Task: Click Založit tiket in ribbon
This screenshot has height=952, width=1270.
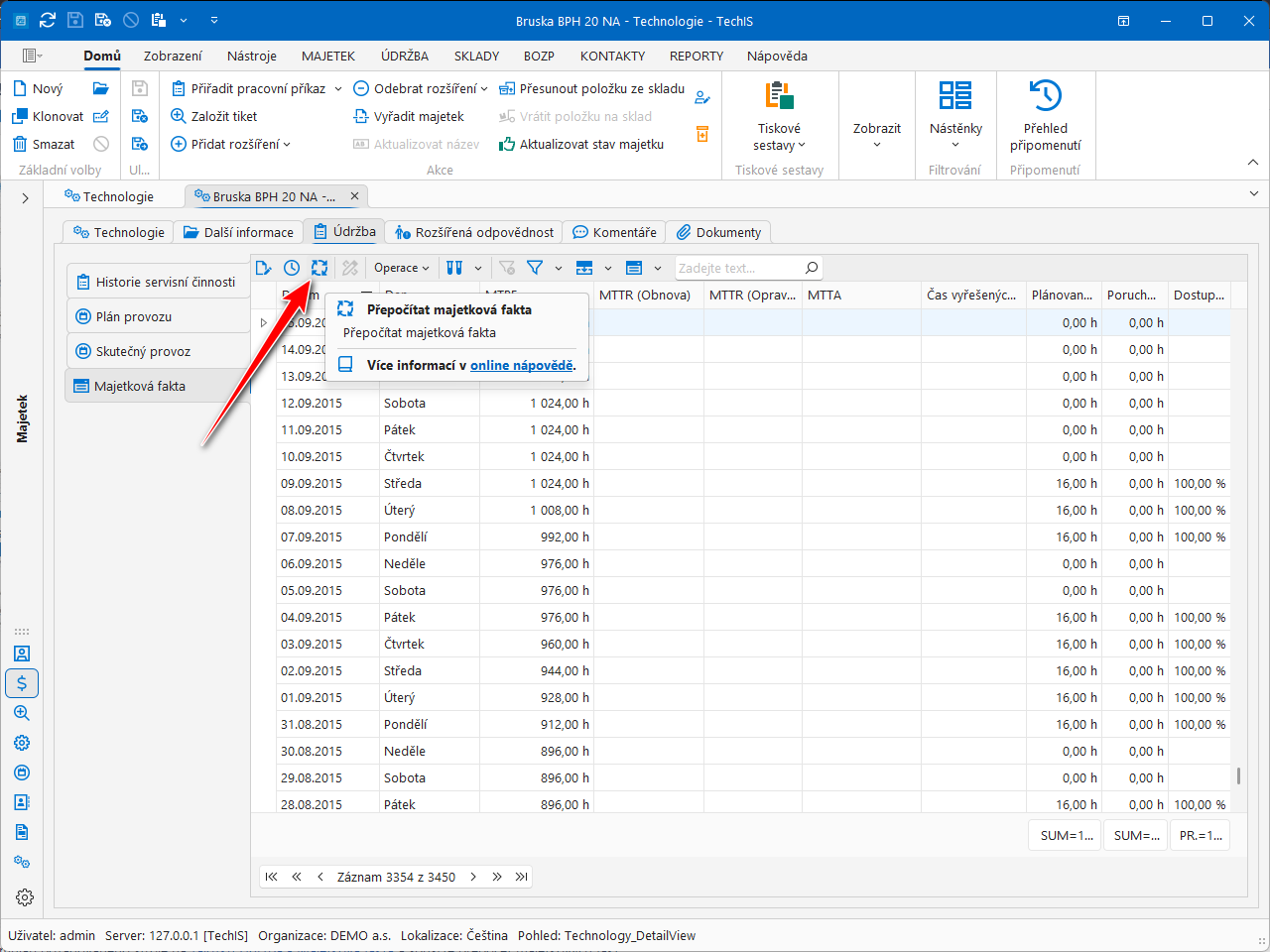Action: 214,116
